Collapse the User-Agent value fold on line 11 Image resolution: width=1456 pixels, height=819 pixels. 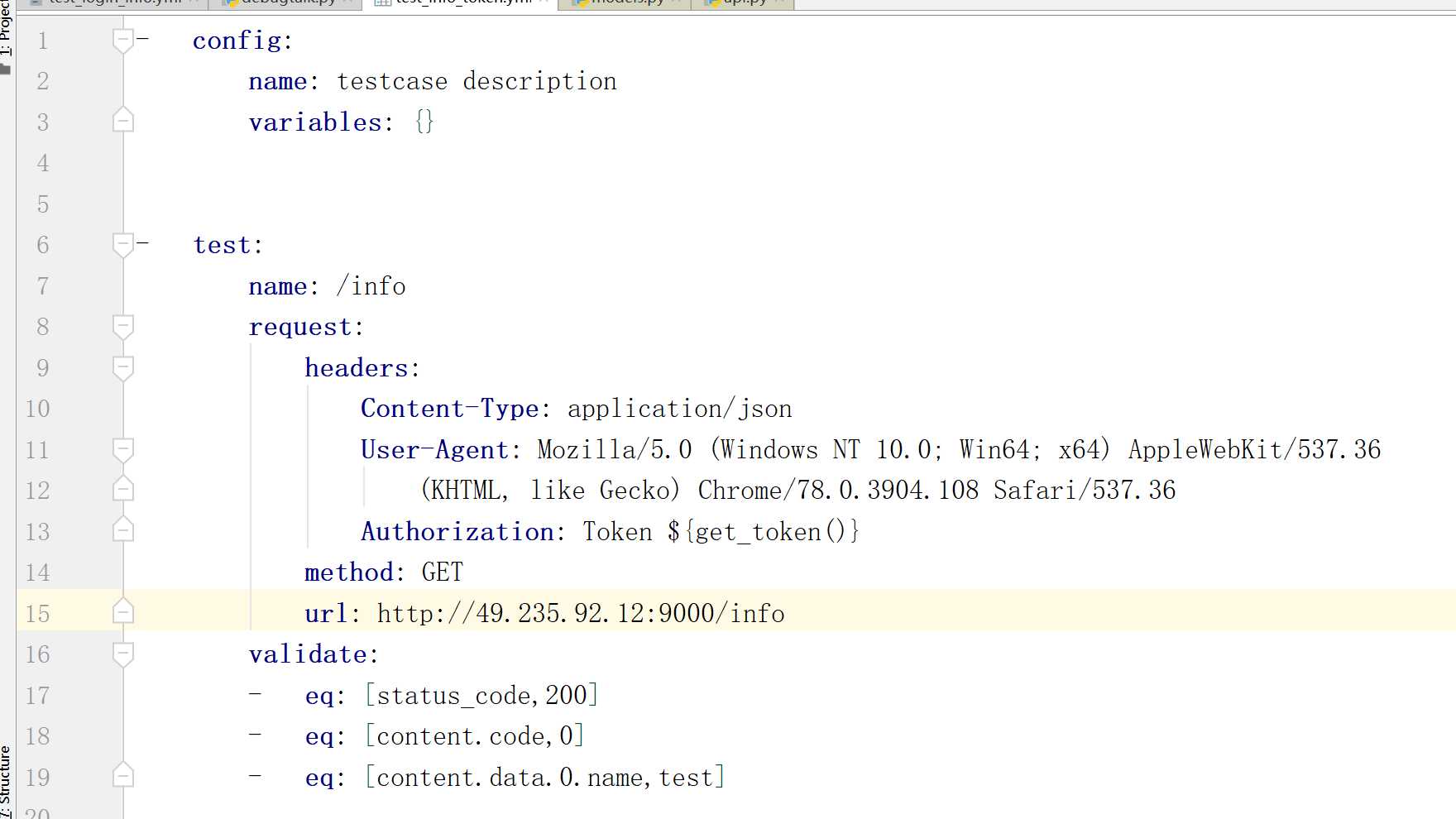coord(122,449)
